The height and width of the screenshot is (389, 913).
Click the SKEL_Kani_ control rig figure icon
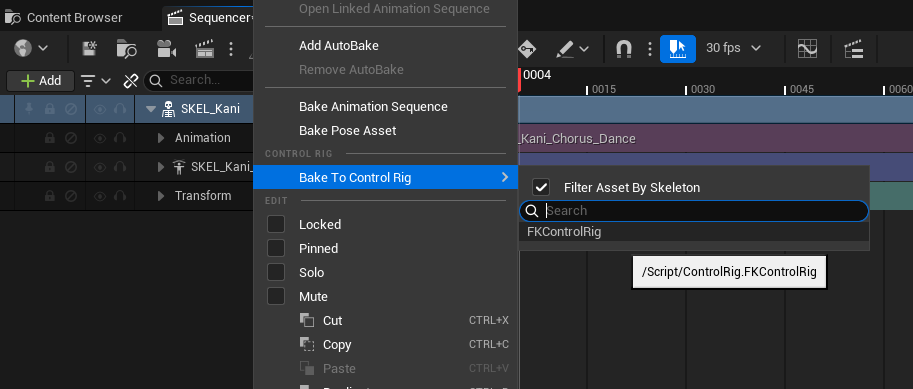coord(179,167)
